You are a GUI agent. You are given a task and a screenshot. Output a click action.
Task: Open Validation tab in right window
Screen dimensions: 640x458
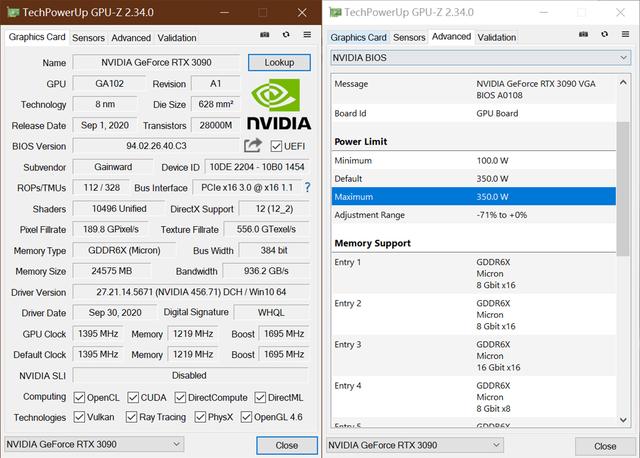(497, 38)
